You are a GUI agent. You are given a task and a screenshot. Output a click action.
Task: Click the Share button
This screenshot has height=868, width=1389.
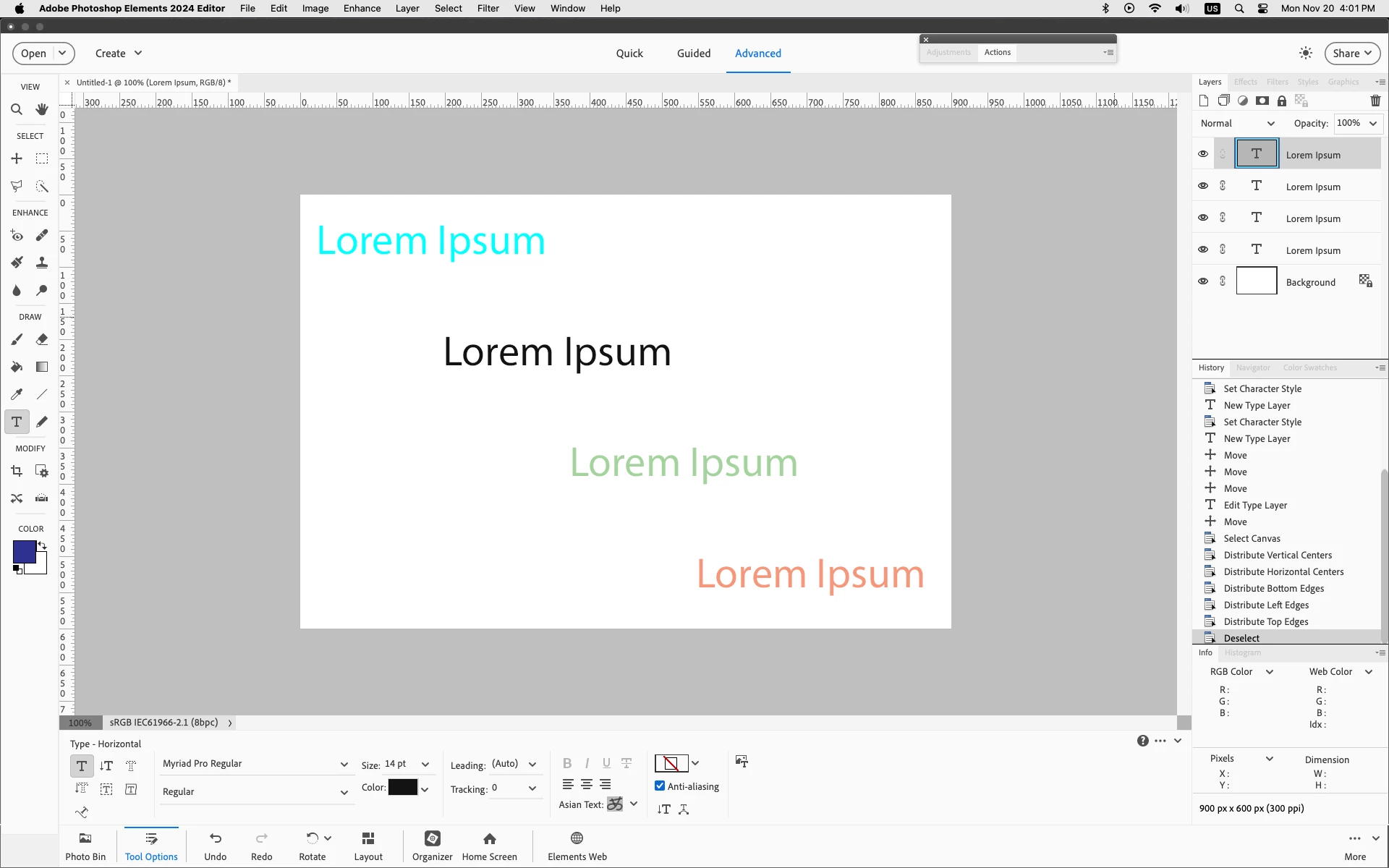click(x=1351, y=54)
